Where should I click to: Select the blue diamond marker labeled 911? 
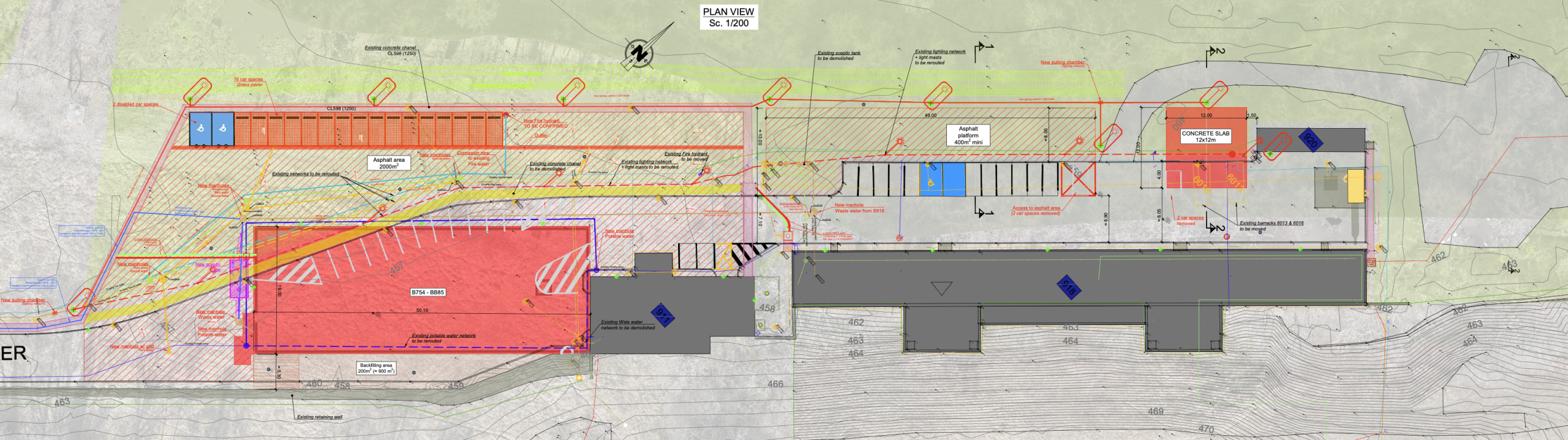click(663, 315)
